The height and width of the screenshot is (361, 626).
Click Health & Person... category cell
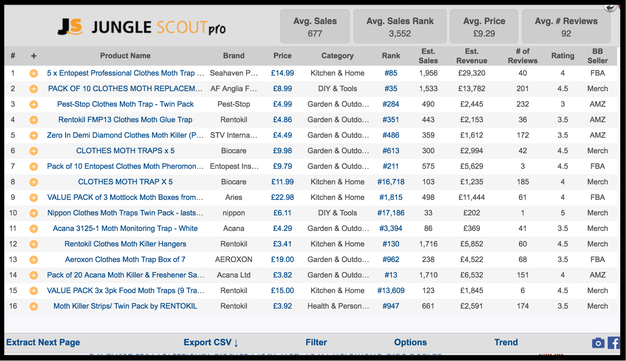point(338,306)
